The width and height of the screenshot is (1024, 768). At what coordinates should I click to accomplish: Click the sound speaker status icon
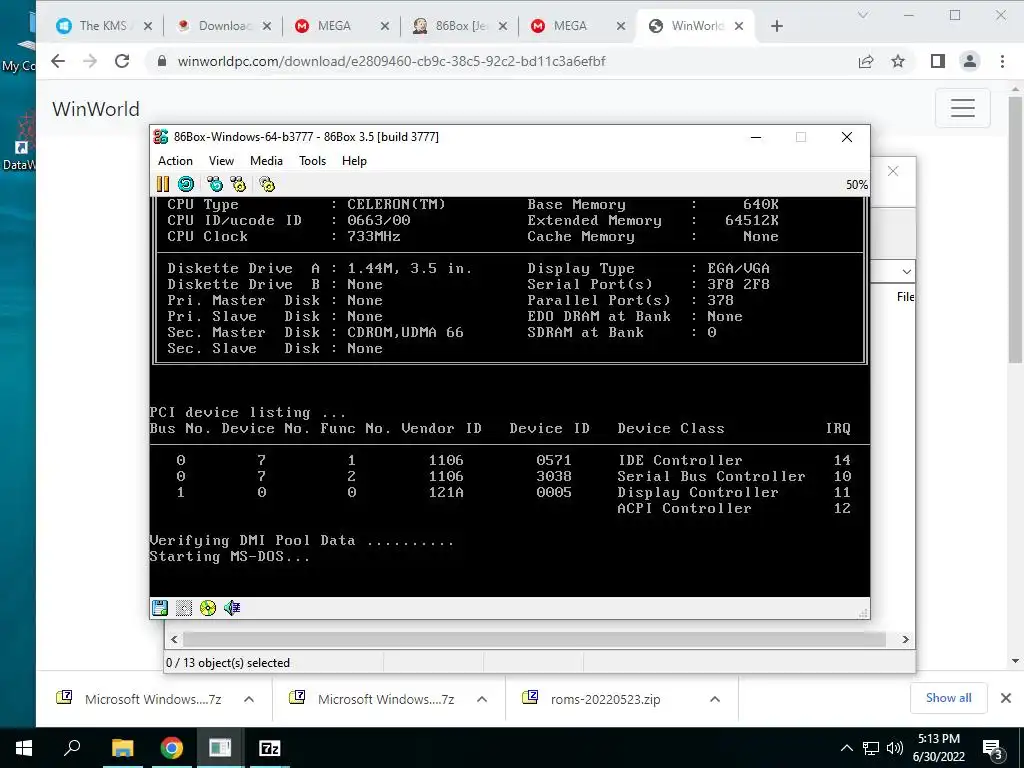pyautogui.click(x=232, y=608)
